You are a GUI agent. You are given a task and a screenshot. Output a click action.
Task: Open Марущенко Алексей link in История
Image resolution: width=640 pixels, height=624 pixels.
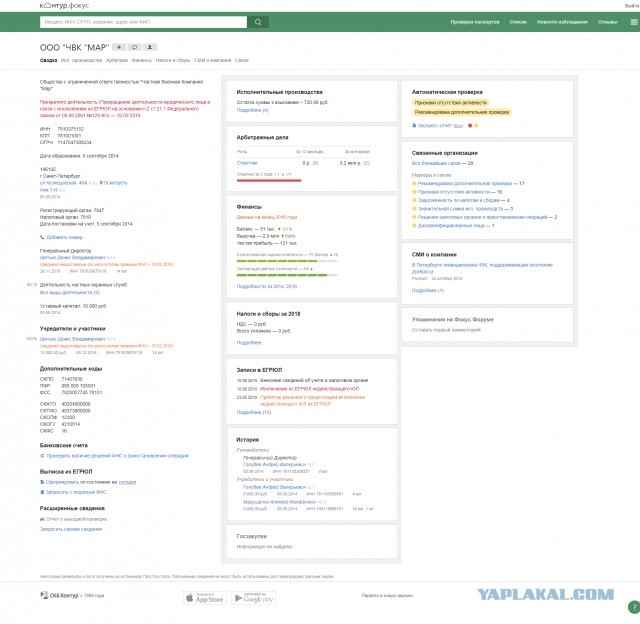click(280, 502)
